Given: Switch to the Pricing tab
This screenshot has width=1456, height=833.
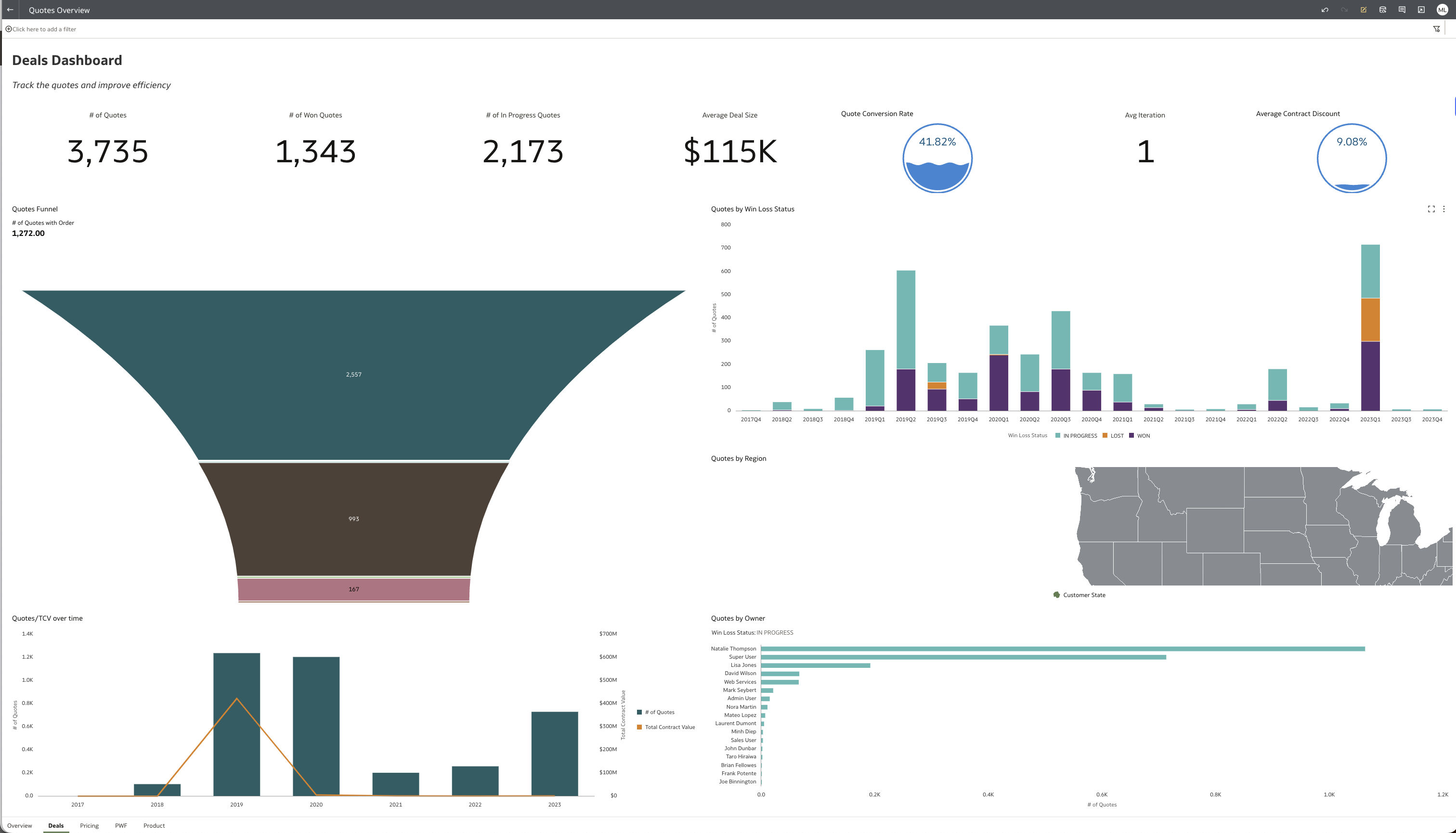Looking at the screenshot, I should [x=89, y=826].
